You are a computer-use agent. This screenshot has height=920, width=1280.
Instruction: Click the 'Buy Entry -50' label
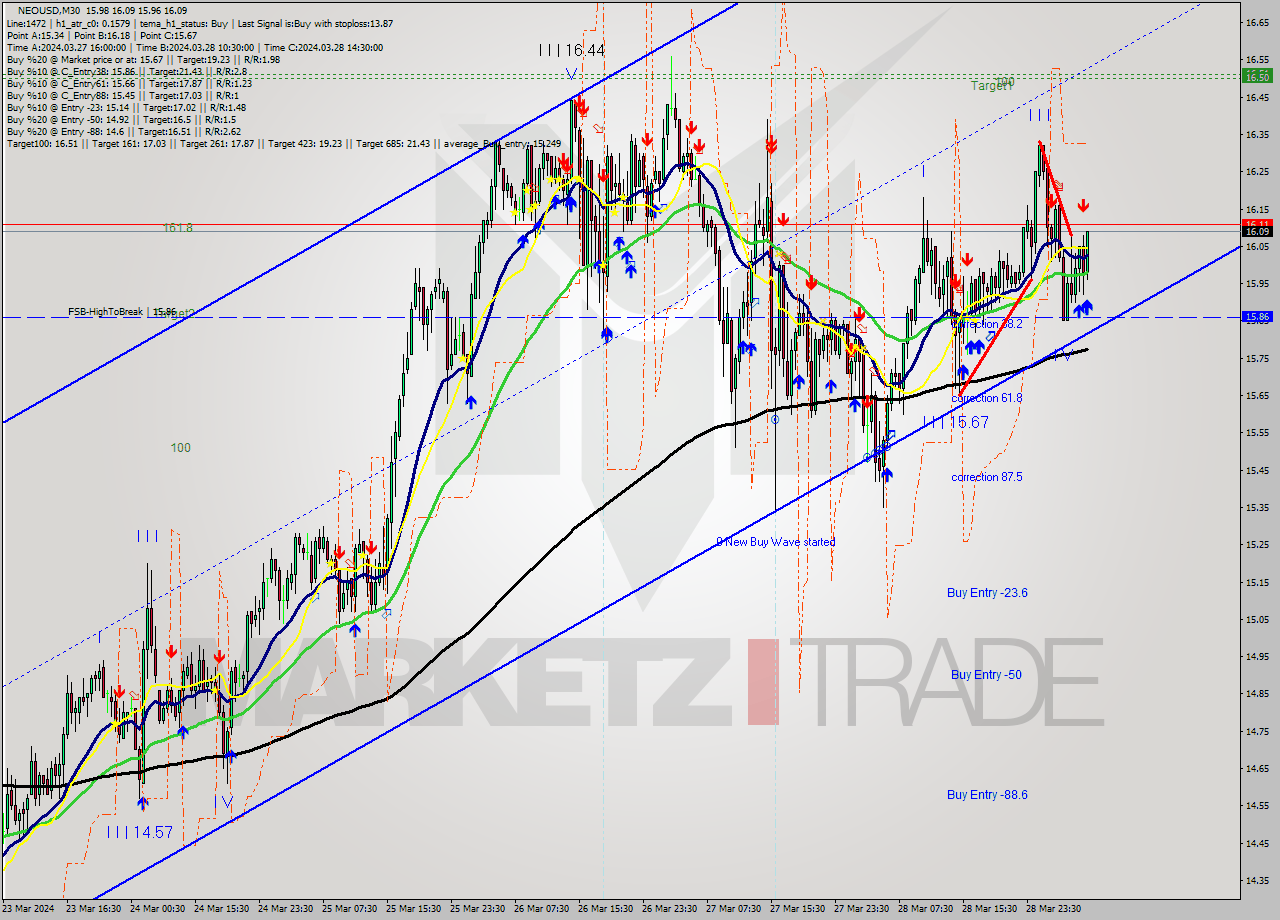(x=986, y=675)
